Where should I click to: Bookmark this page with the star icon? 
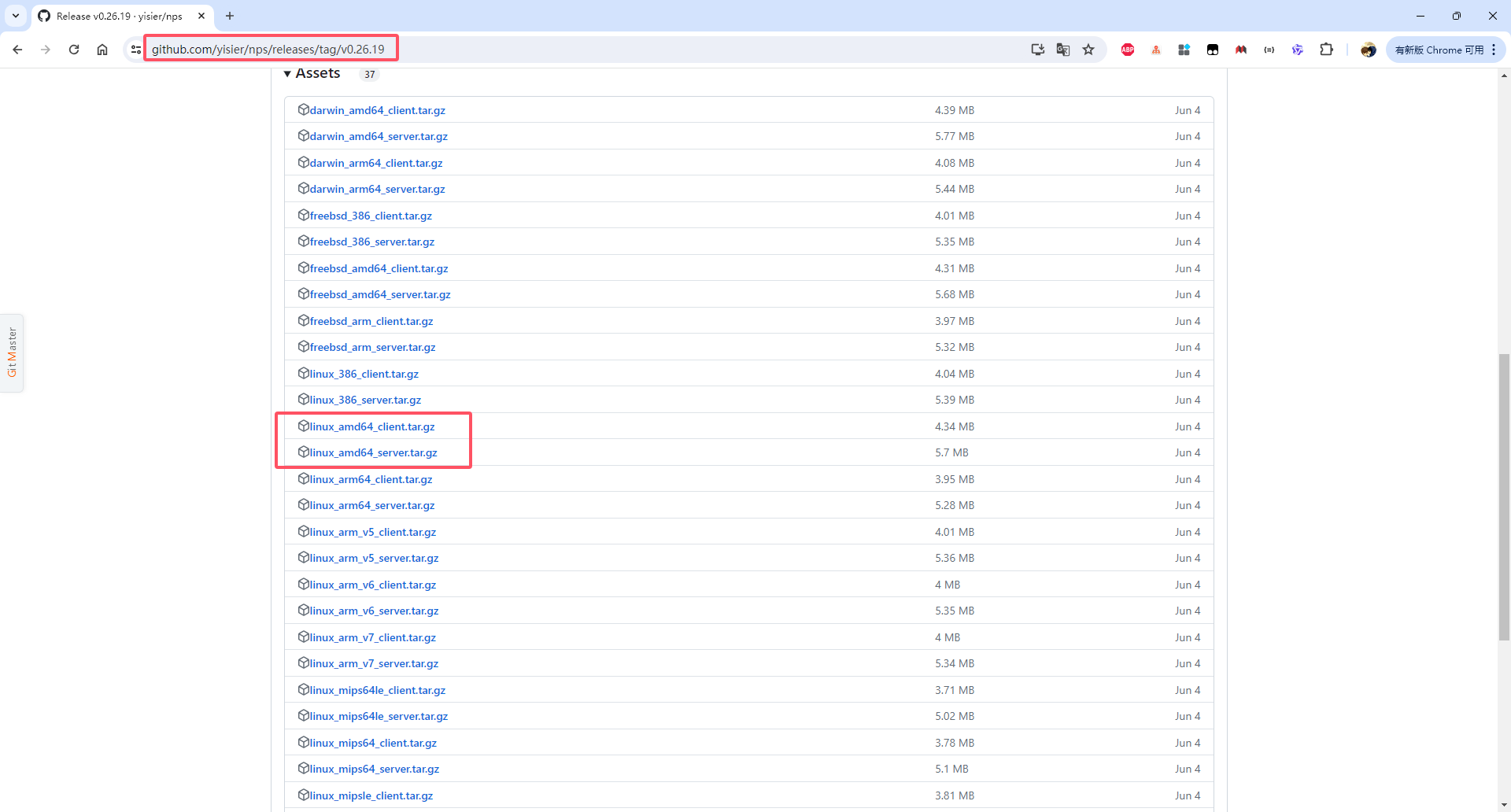point(1088,50)
